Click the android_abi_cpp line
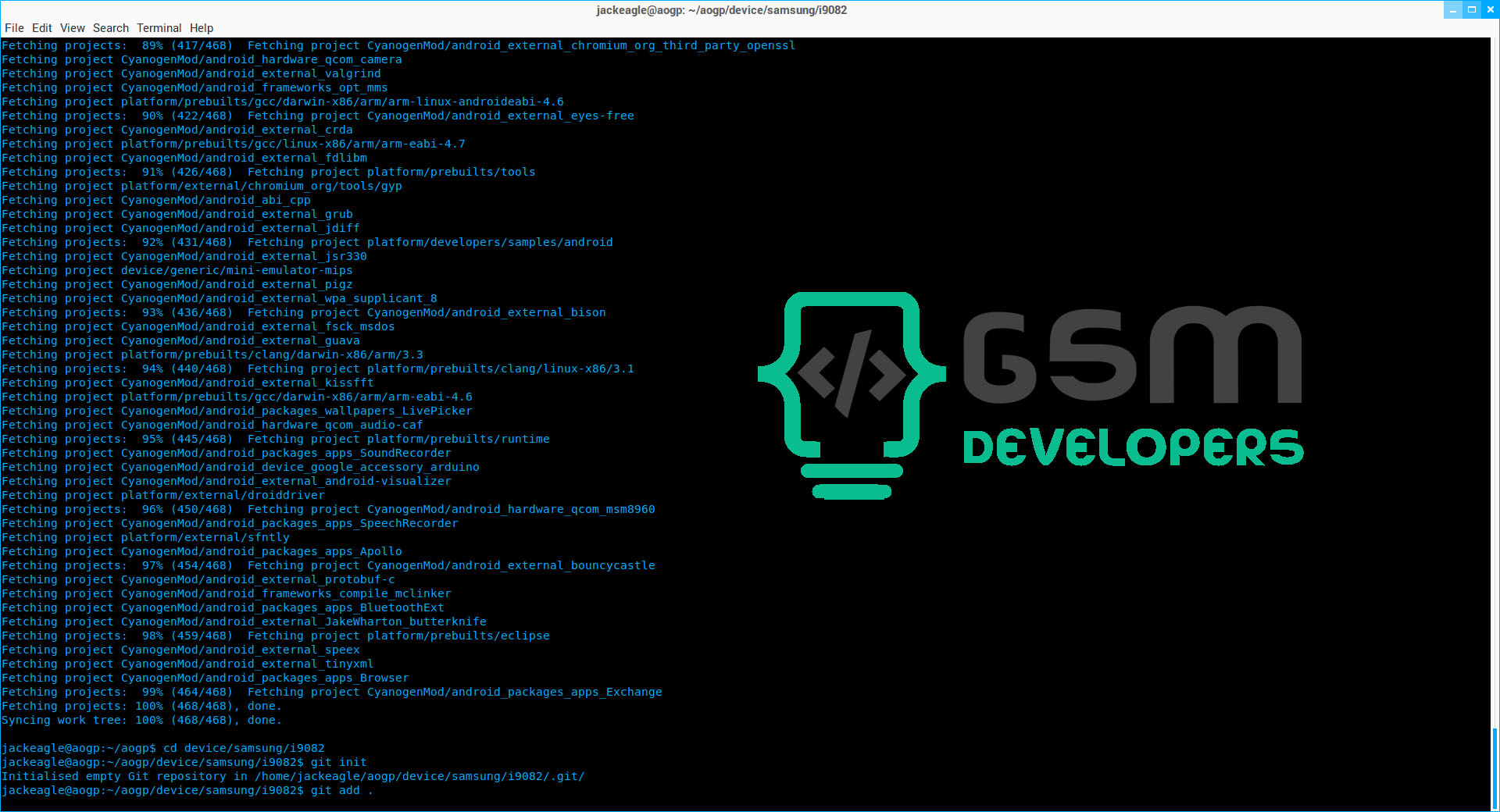 coord(156,201)
